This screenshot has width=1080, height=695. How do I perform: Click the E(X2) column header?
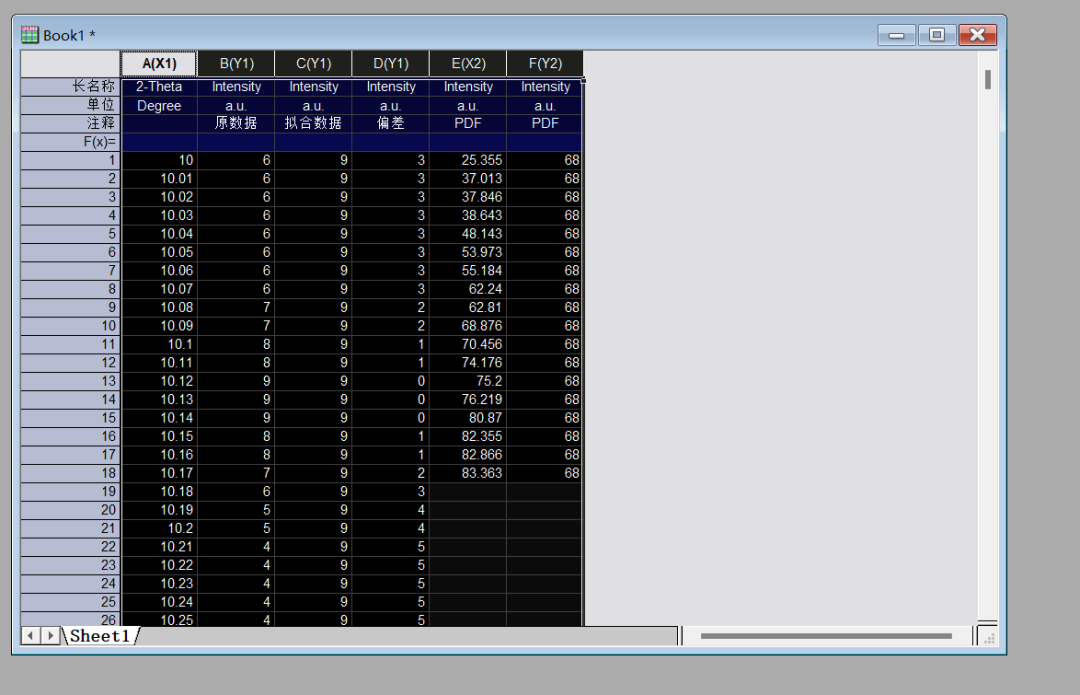(468, 64)
